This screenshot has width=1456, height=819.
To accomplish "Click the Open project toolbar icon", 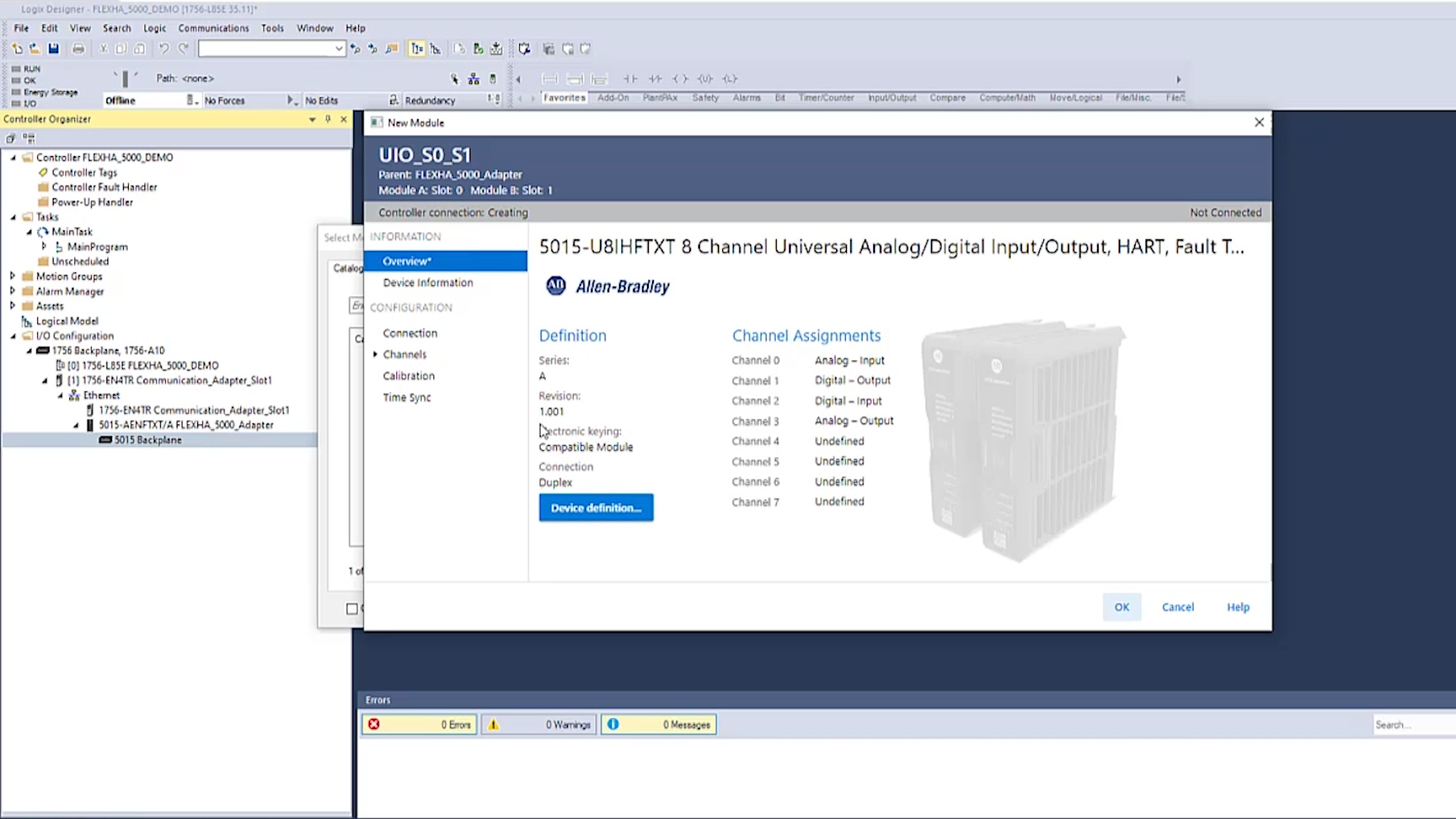I will [35, 49].
